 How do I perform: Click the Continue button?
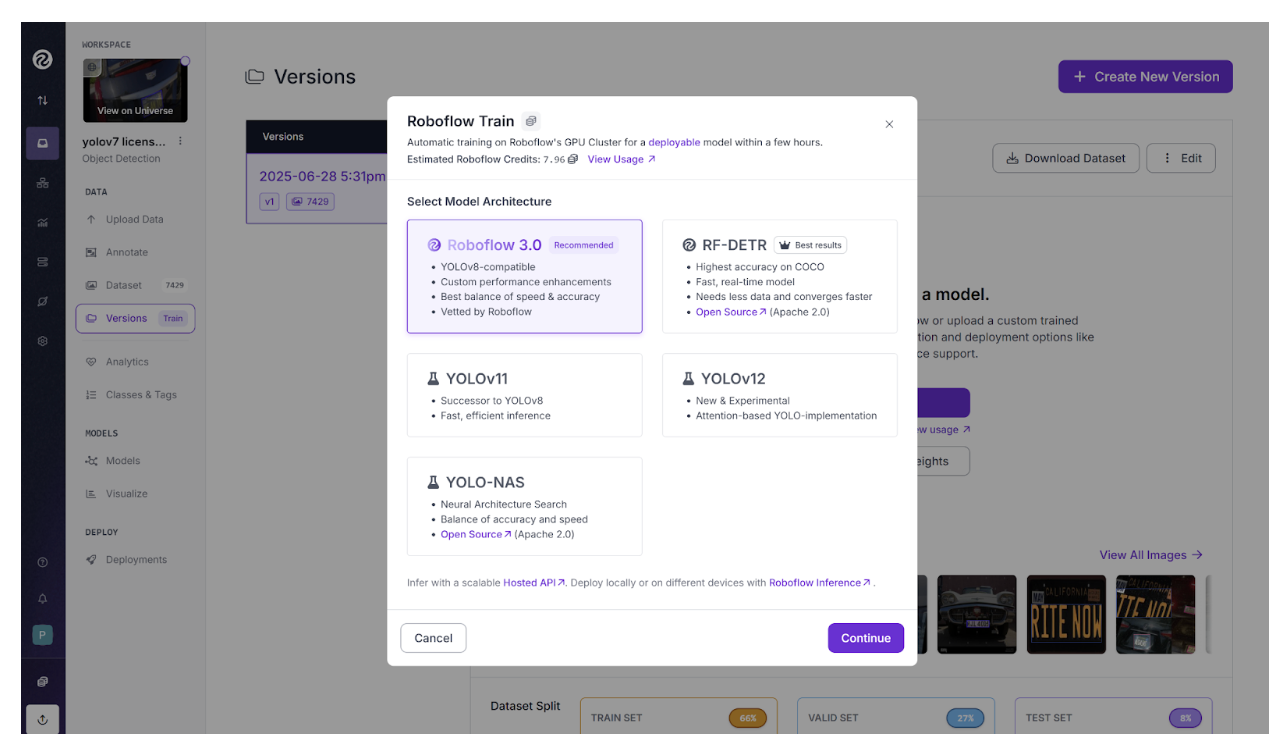point(865,638)
